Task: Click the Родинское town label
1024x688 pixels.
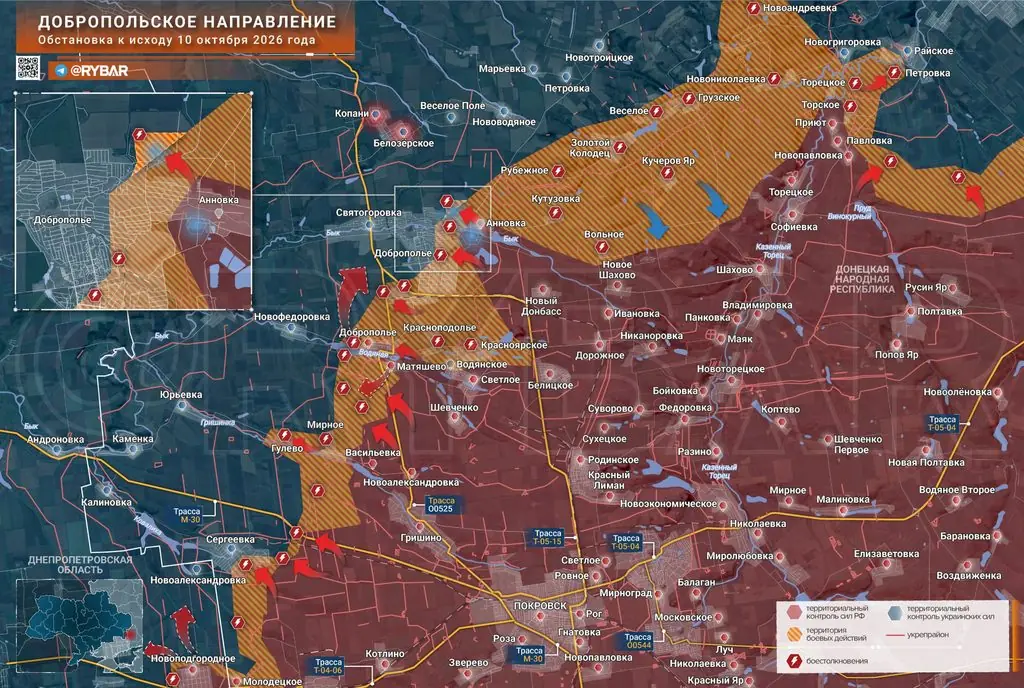Action: [x=613, y=460]
